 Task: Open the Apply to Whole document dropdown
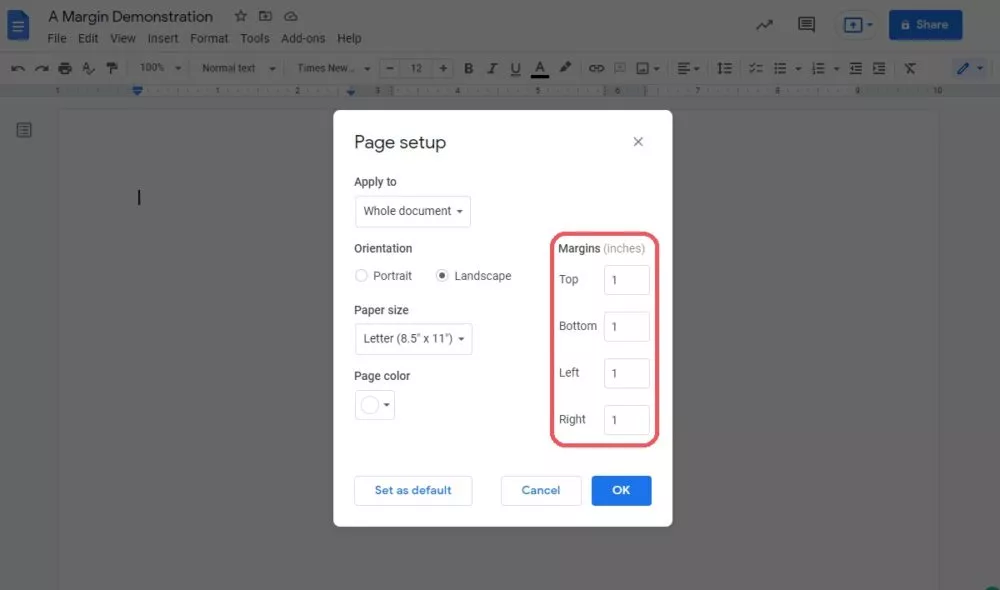click(x=413, y=211)
